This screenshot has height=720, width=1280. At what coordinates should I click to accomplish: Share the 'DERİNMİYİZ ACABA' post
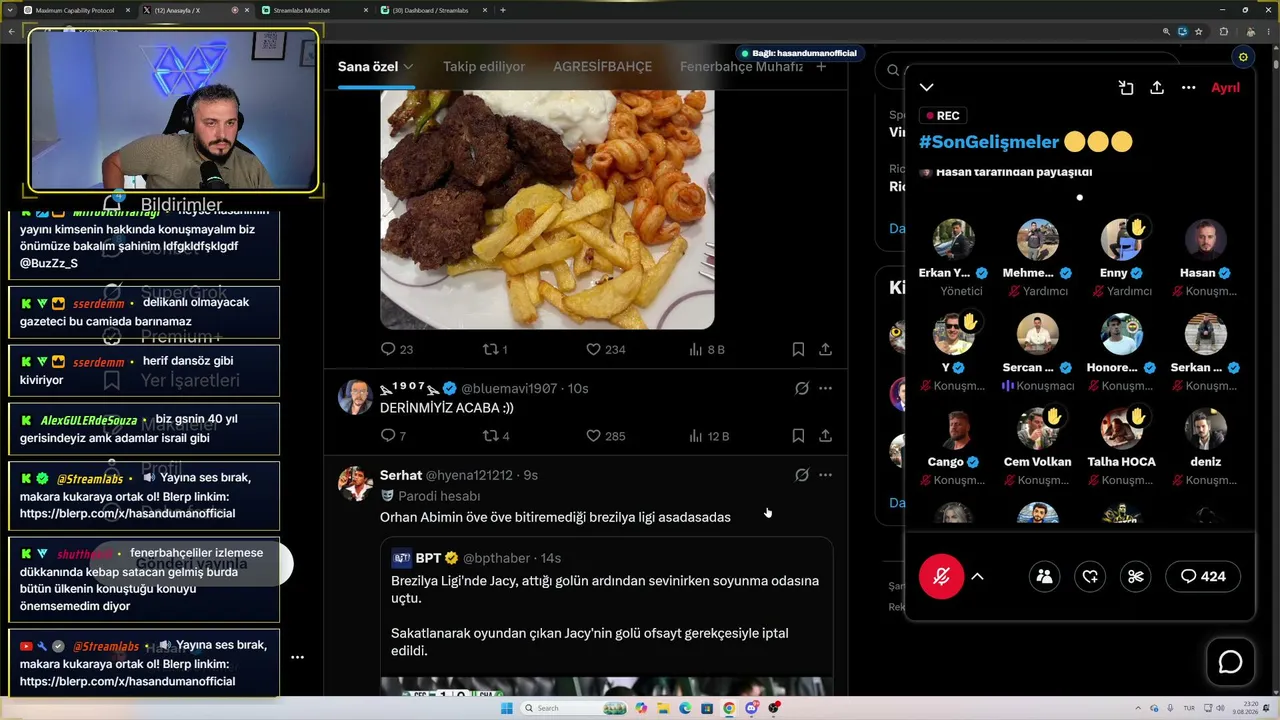[x=825, y=436]
